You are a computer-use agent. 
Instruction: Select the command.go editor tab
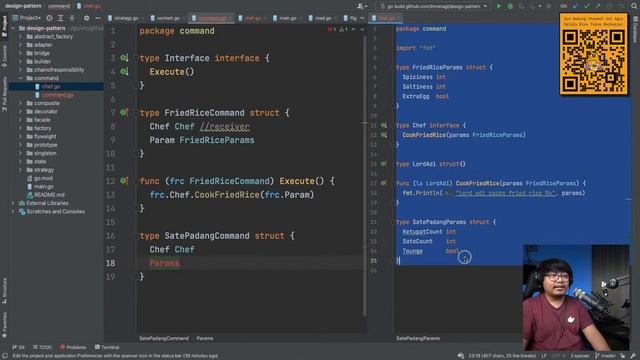211,18
